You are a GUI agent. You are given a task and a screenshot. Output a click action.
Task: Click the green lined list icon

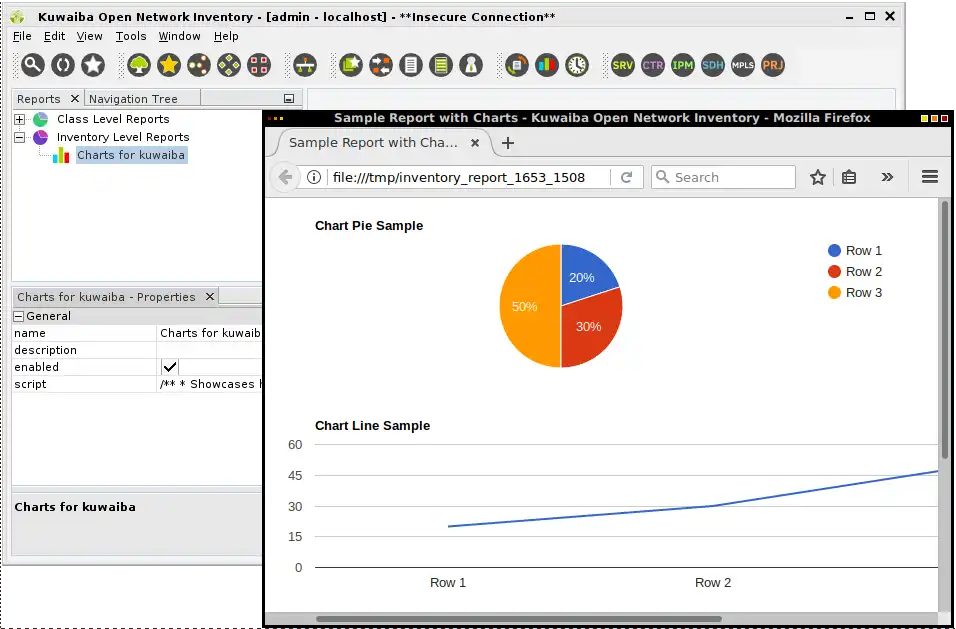pos(441,65)
